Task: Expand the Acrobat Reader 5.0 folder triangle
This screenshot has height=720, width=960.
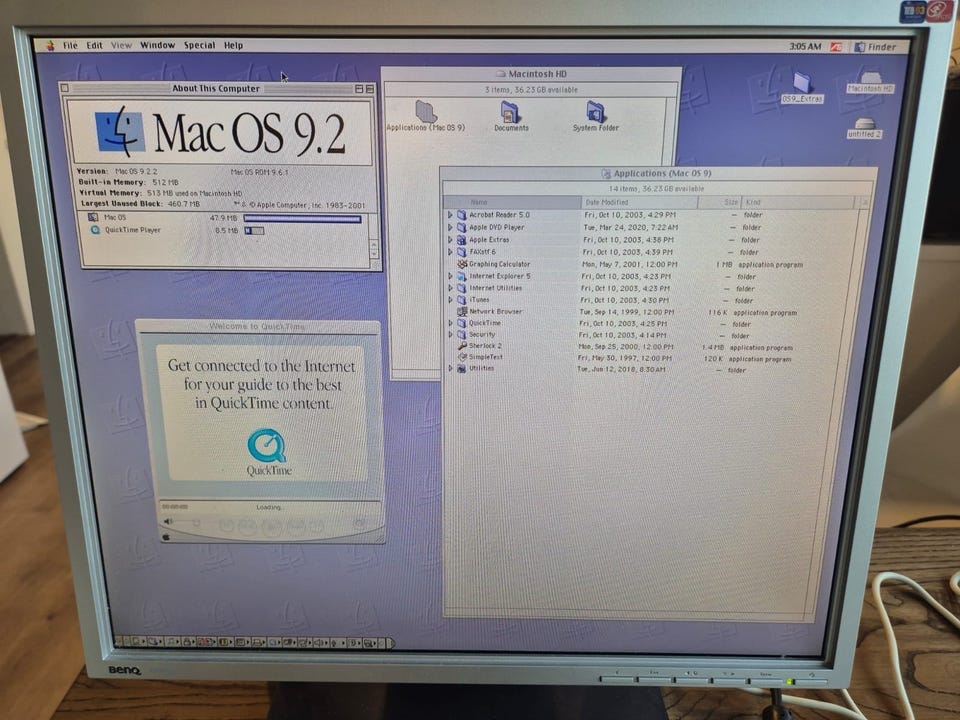Action: pos(450,215)
